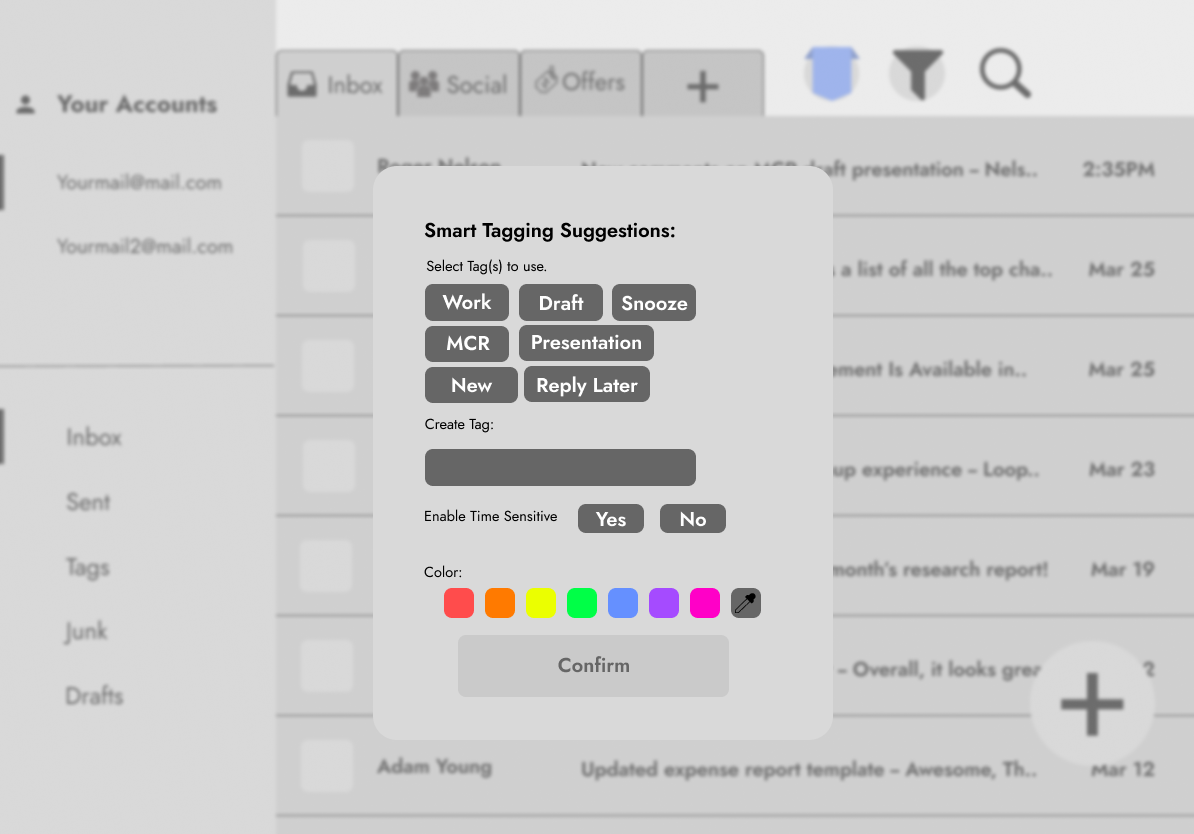The width and height of the screenshot is (1194, 834).
Task: Click the blue tag label icon
Action: point(832,73)
